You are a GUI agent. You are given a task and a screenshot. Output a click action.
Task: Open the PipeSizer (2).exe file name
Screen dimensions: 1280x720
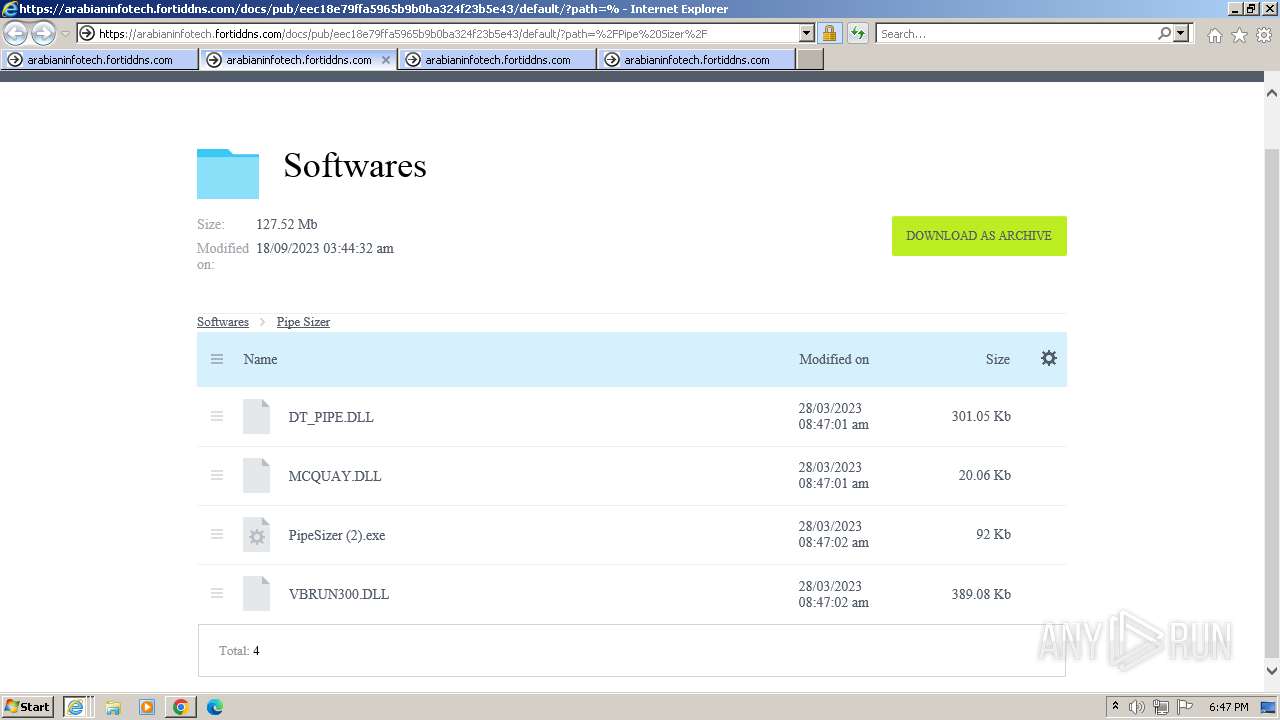tap(337, 535)
